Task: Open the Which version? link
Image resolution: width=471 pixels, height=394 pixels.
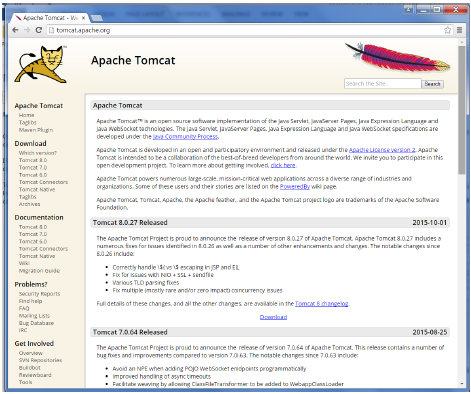Action: (38, 153)
